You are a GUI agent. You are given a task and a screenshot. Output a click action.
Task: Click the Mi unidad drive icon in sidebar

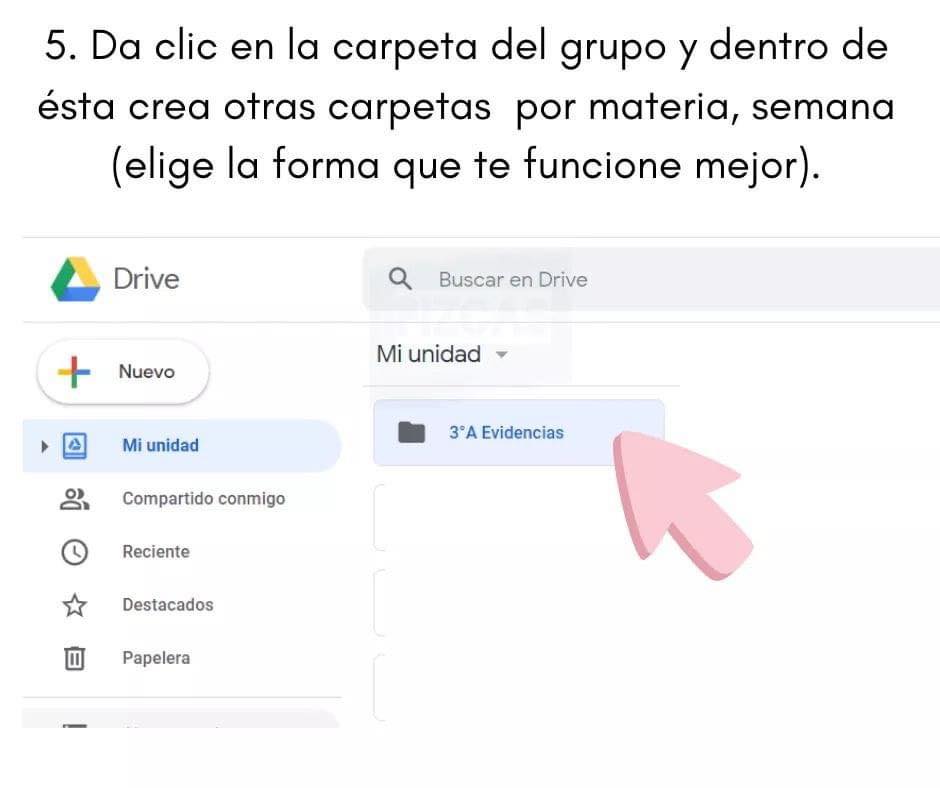coord(75,446)
